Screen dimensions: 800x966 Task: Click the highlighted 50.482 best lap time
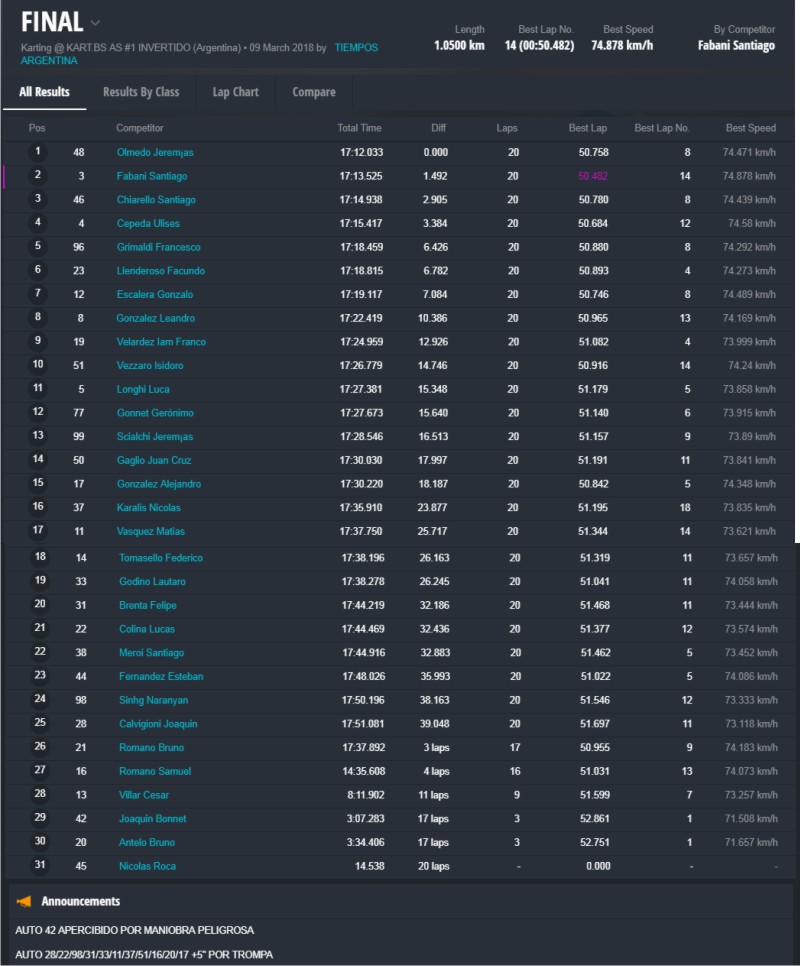[592, 176]
